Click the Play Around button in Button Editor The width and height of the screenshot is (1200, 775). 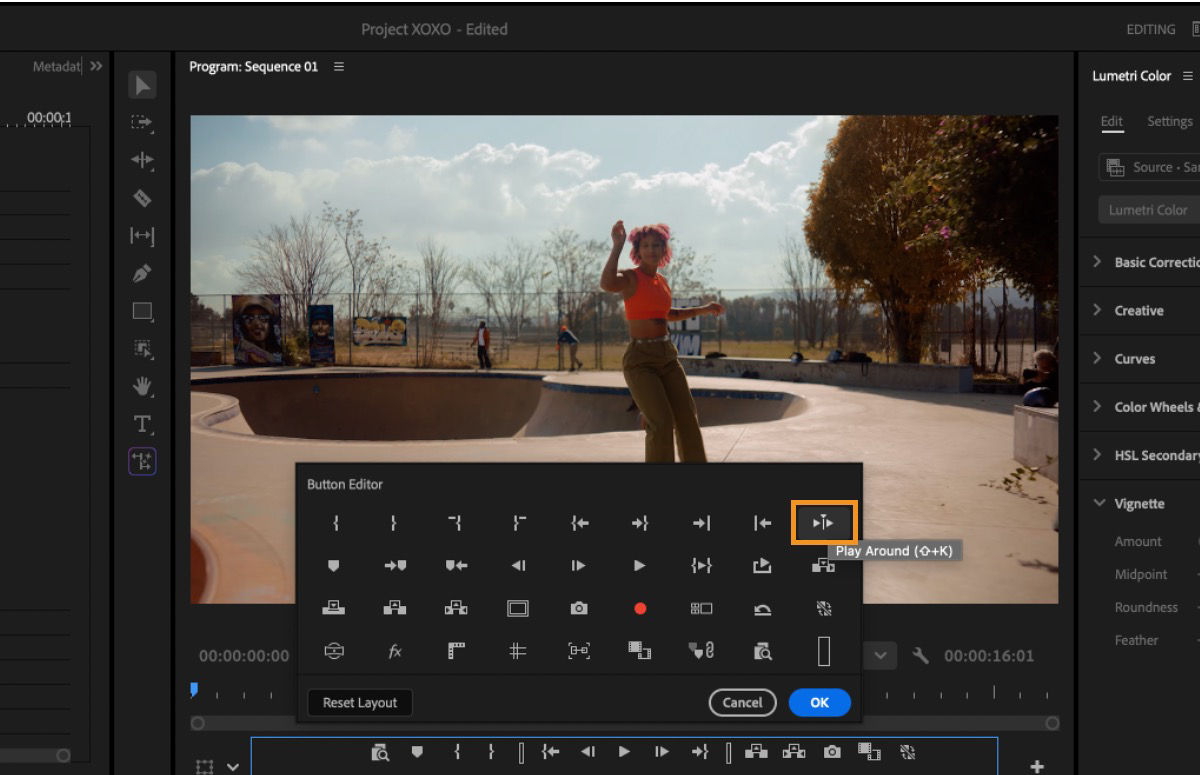pos(823,522)
